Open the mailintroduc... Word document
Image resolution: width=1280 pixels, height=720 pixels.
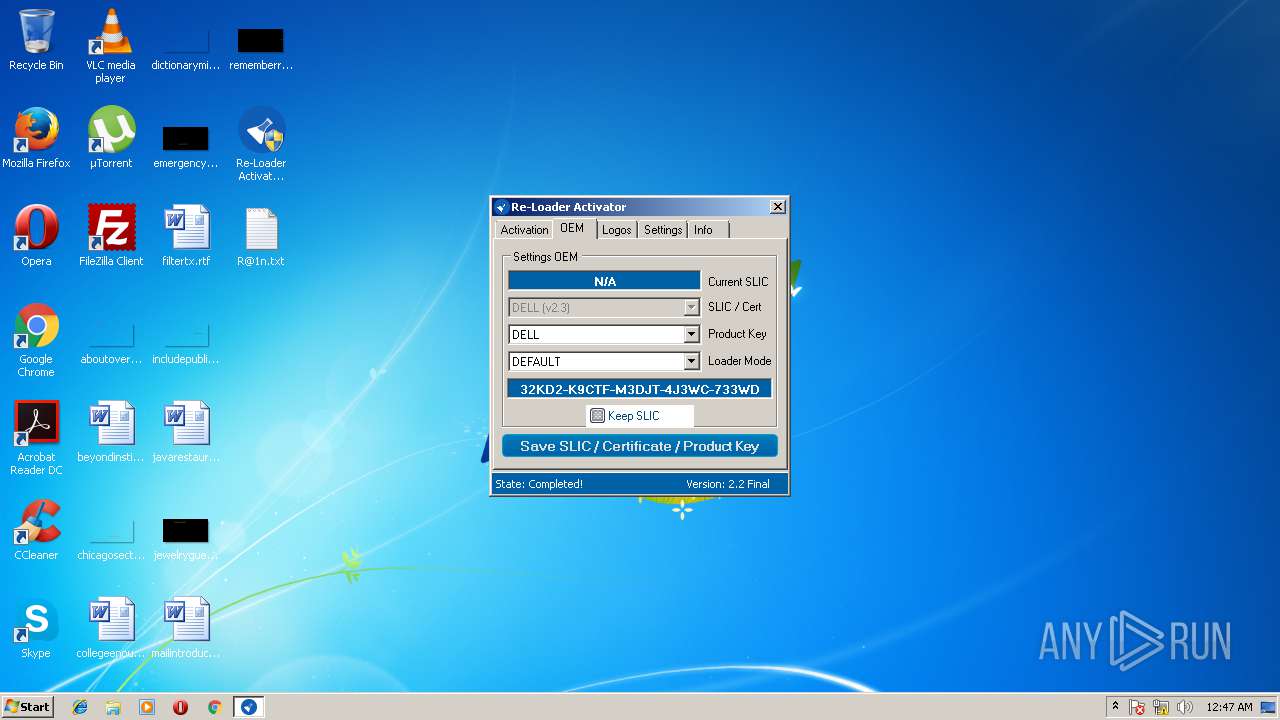[x=186, y=628]
